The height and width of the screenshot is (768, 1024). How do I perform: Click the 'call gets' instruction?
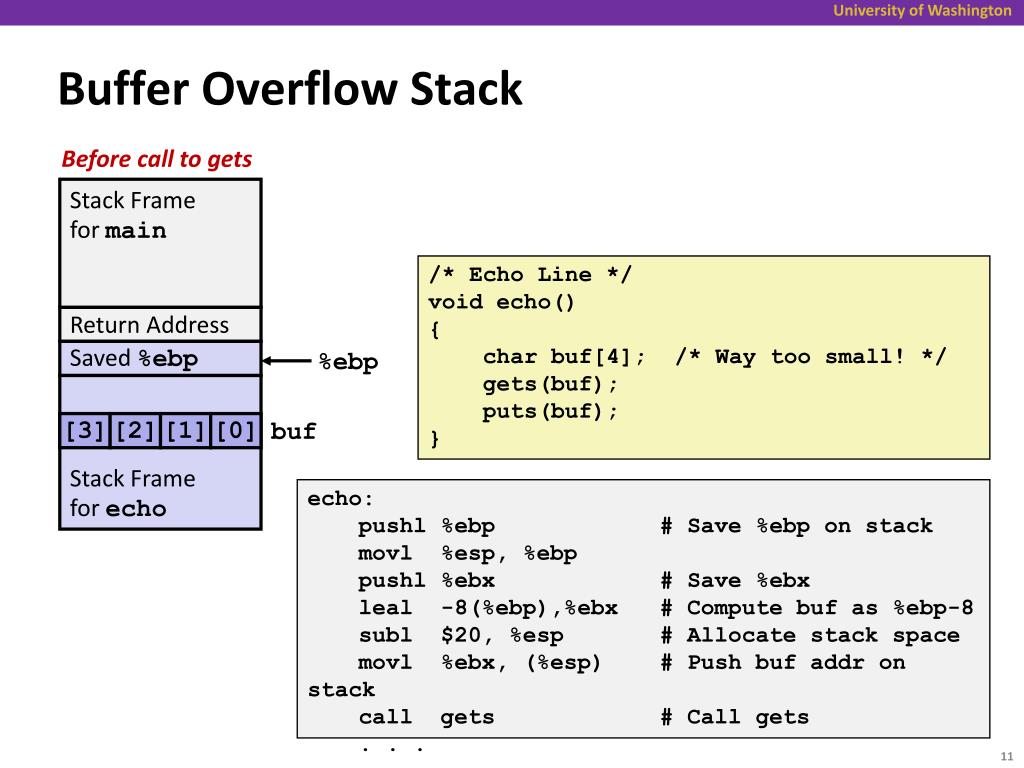pos(426,717)
